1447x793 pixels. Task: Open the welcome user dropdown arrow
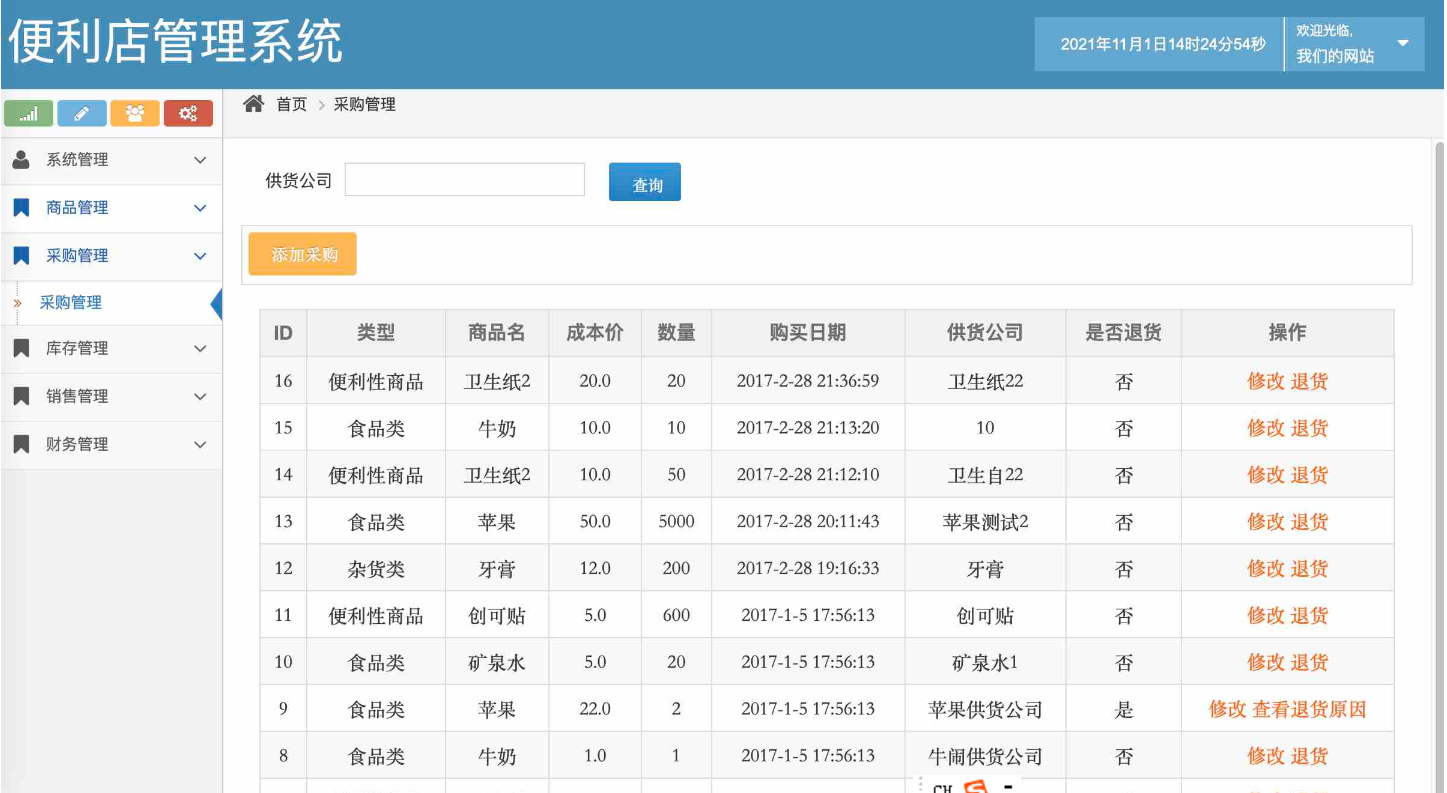pos(1403,44)
